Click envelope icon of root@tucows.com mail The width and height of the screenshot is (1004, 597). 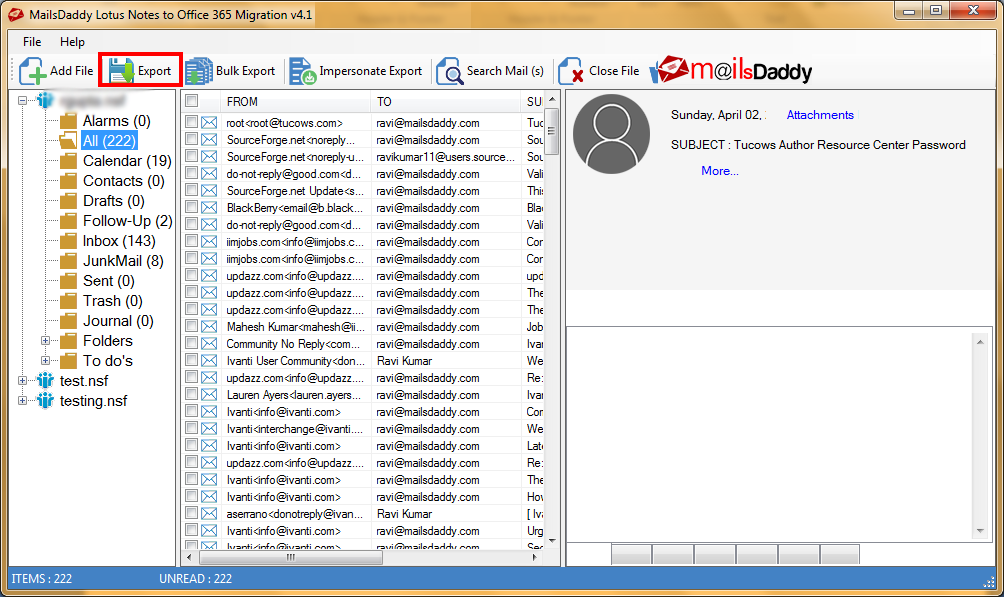pos(209,122)
